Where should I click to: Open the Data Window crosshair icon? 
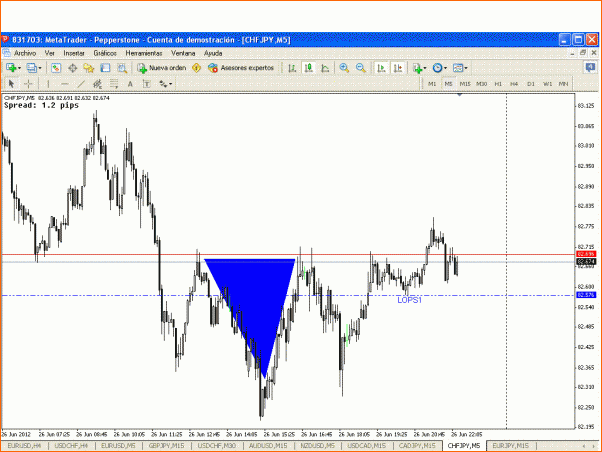pyautogui.click(x=72, y=68)
